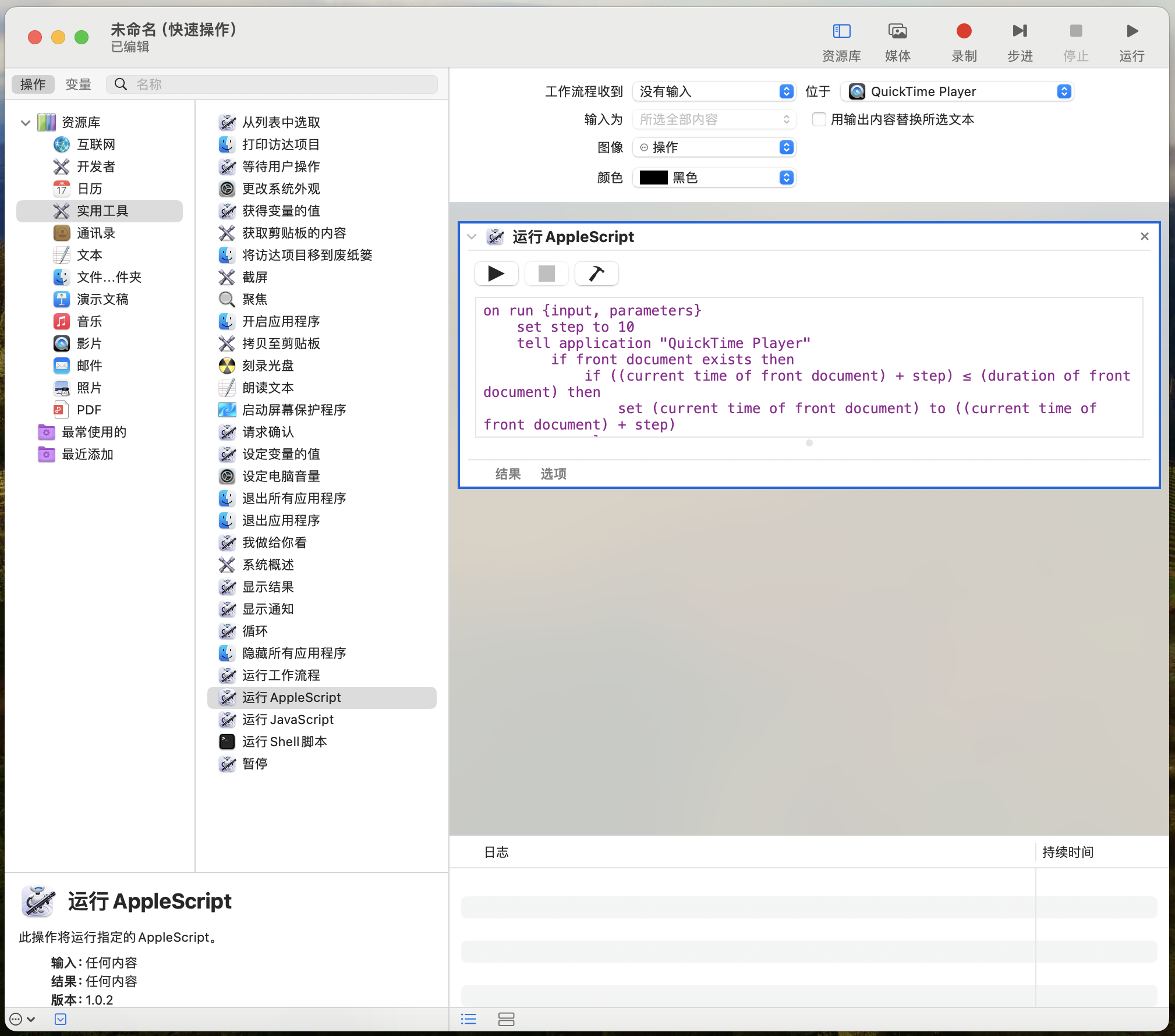The width and height of the screenshot is (1175, 1036).
Task: Open the QuickTime Player application dropdown
Action: 957,91
